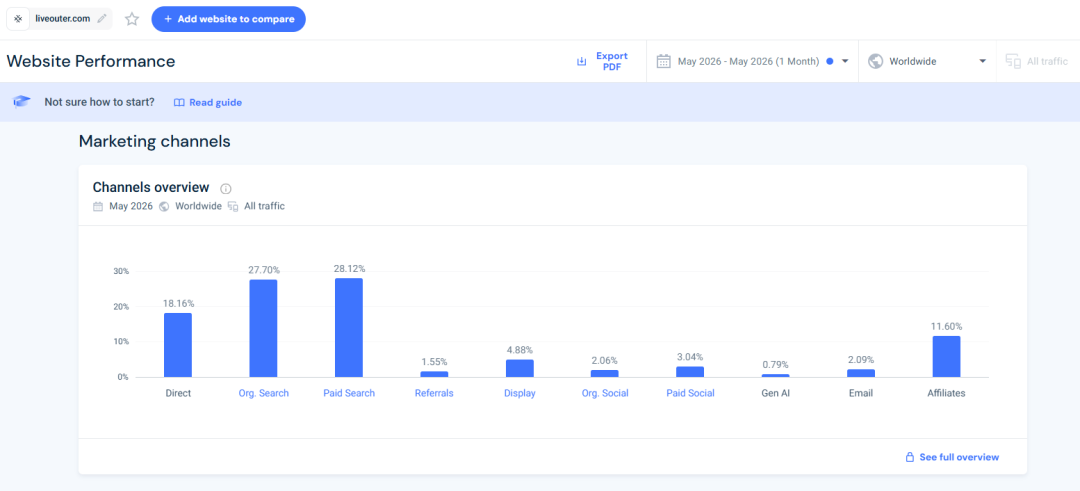Open the locked See full overview link
The height and width of the screenshot is (491, 1080).
(952, 457)
